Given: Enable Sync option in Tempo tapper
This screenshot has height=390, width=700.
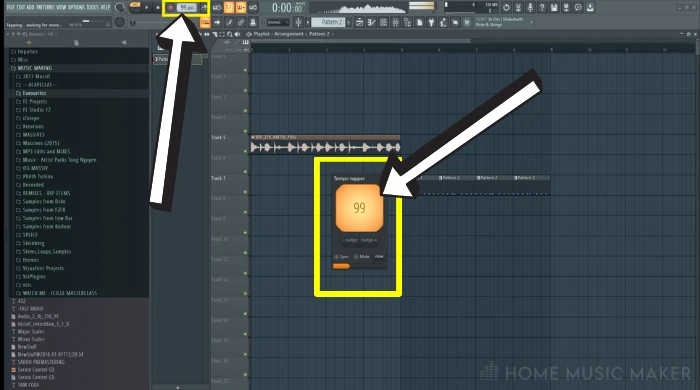Looking at the screenshot, I should click(342, 257).
